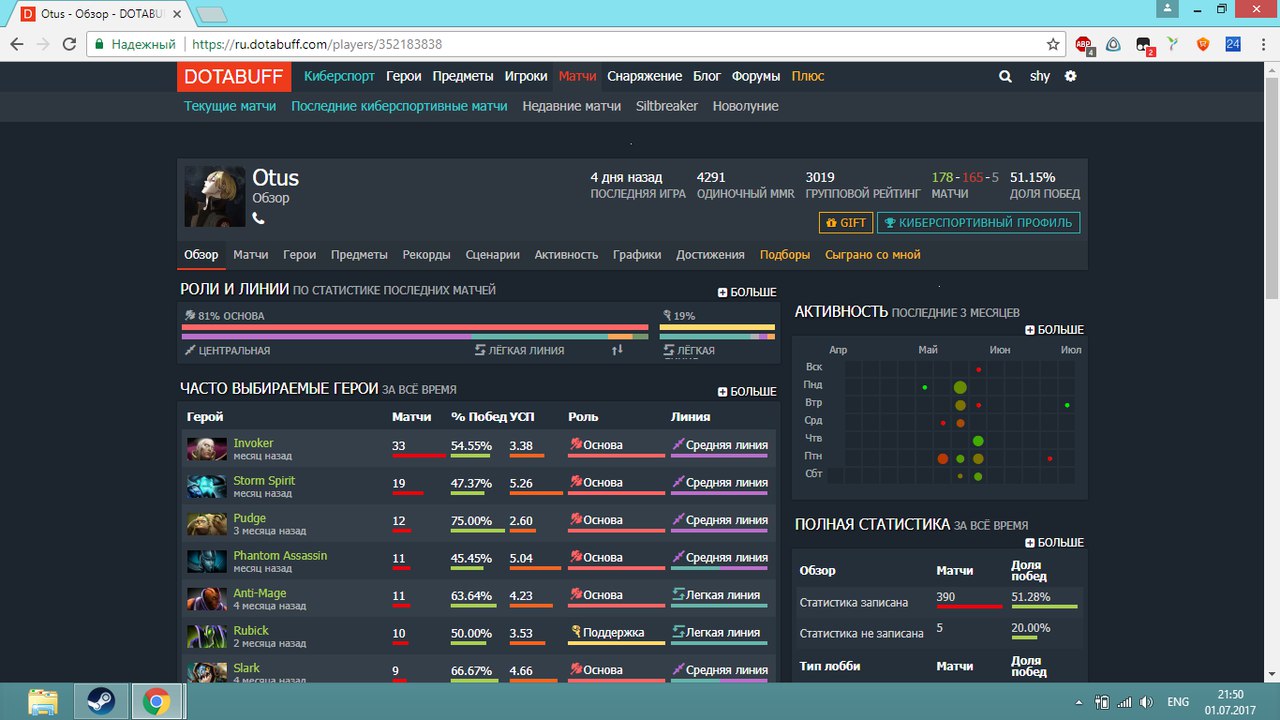Open the Киберспортивный профиль button
This screenshot has height=720, width=1280.
pos(979,223)
